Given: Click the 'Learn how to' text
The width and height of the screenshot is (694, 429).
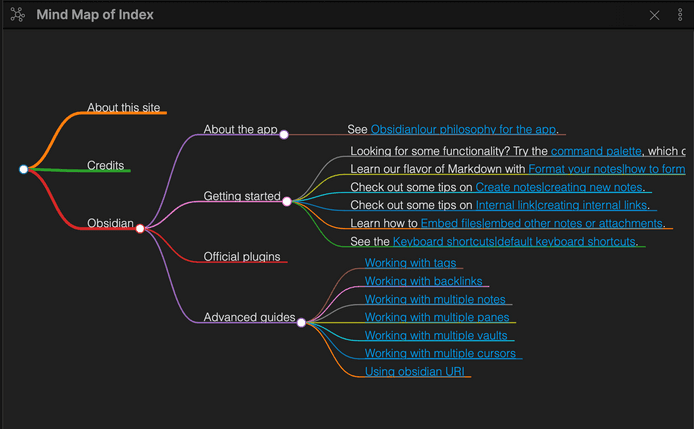Looking at the screenshot, I should (x=384, y=223).
